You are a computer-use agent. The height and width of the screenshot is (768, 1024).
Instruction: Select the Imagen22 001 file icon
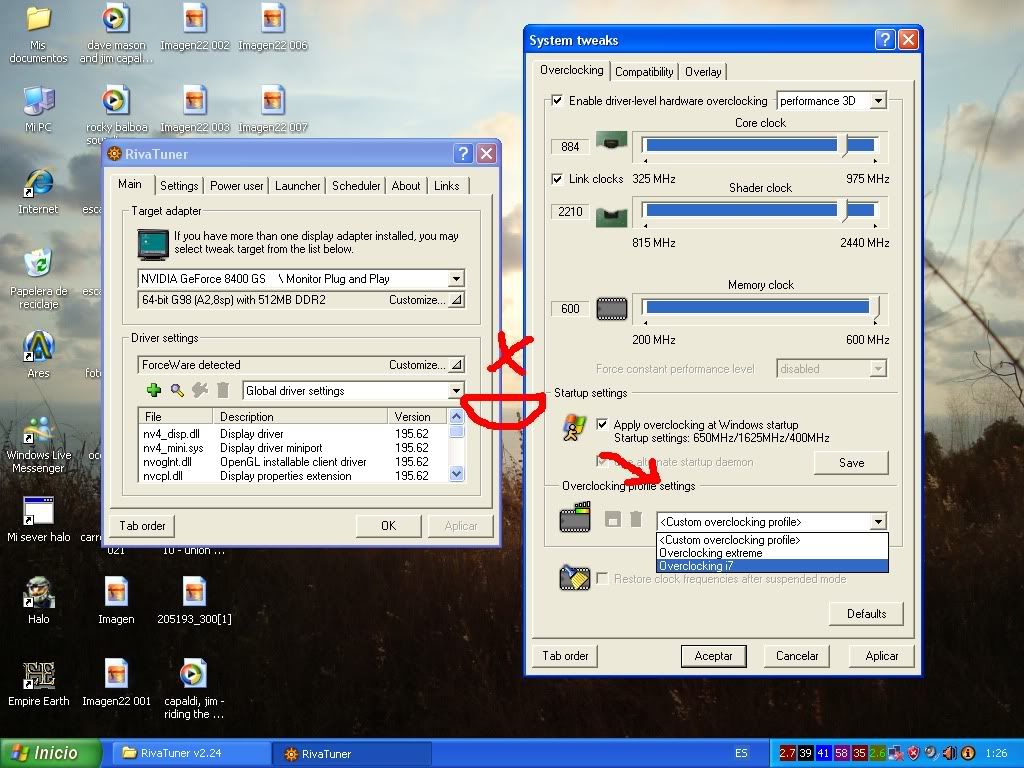116,684
